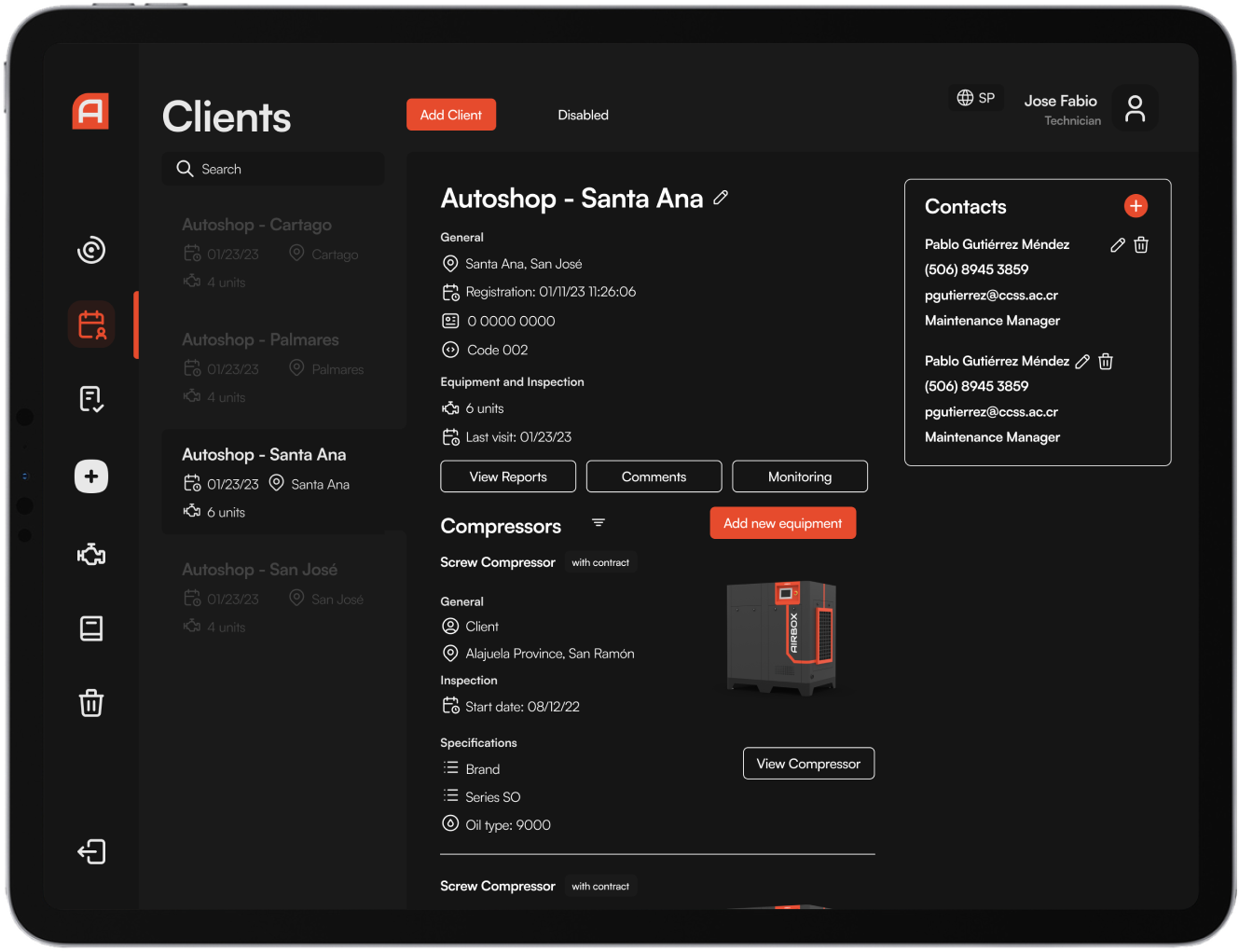The image size is (1239, 952).
Task: Click the client person icon under General
Action: [x=450, y=626]
